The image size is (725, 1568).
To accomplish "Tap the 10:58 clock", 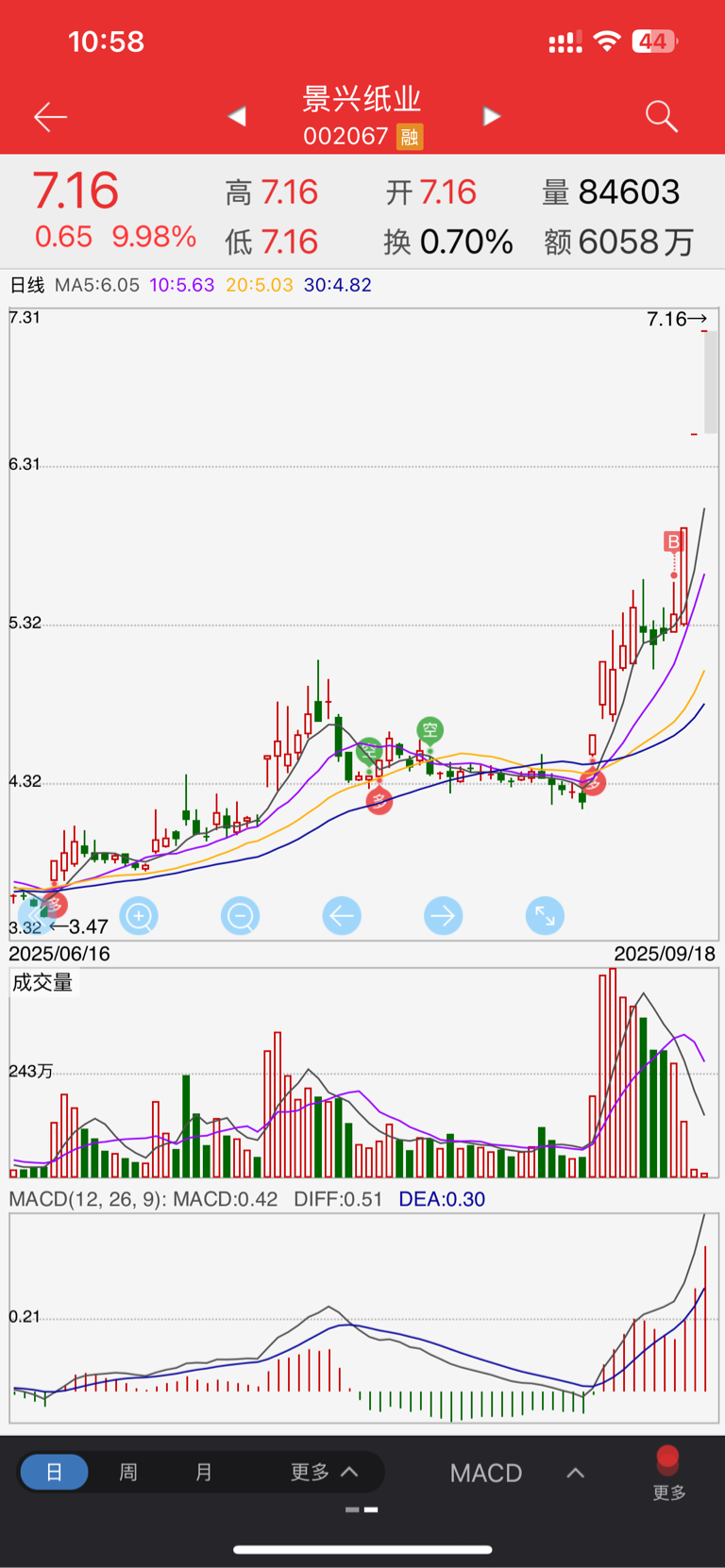I will (x=106, y=42).
